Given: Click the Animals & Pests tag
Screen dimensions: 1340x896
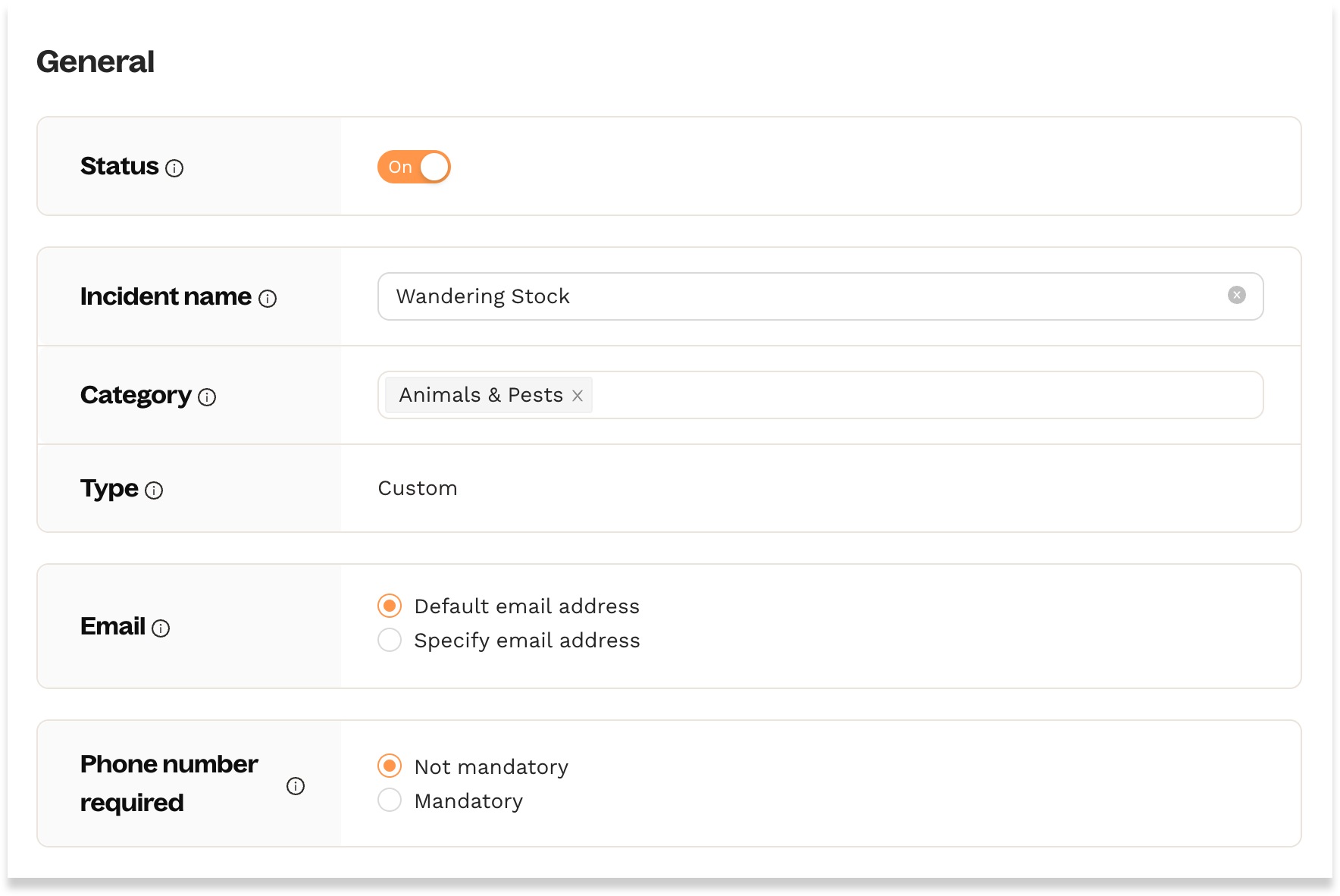Looking at the screenshot, I should [481, 395].
